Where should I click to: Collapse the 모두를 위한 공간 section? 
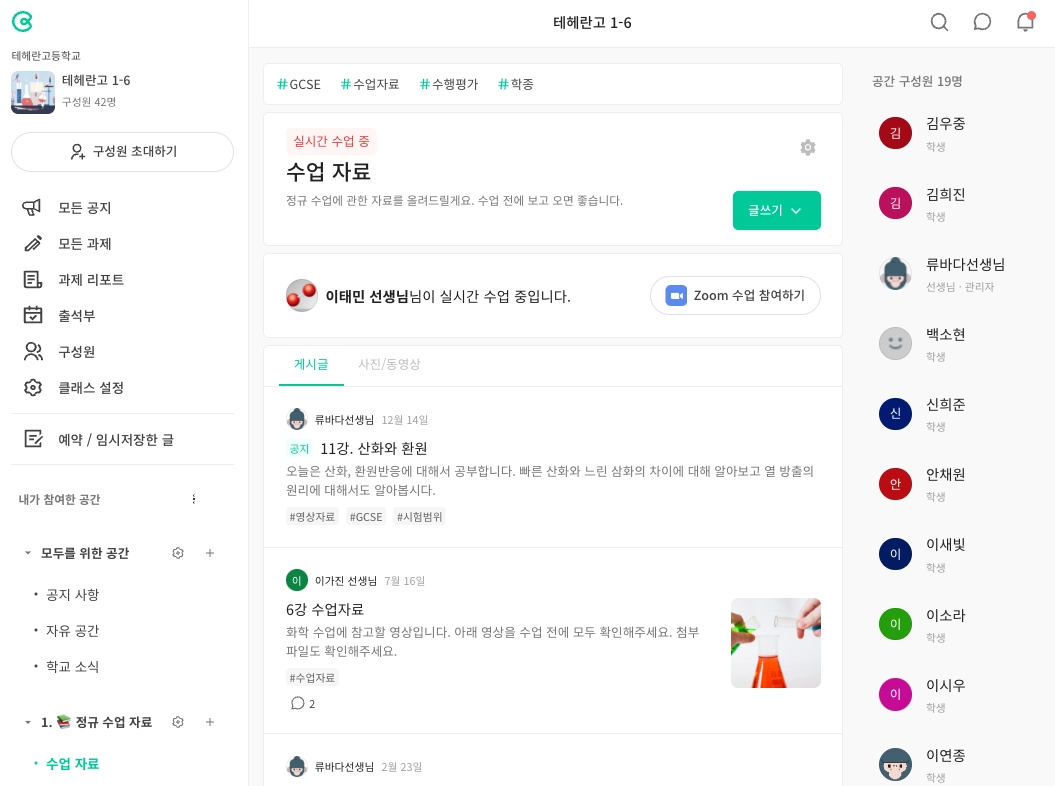pyautogui.click(x=28, y=553)
